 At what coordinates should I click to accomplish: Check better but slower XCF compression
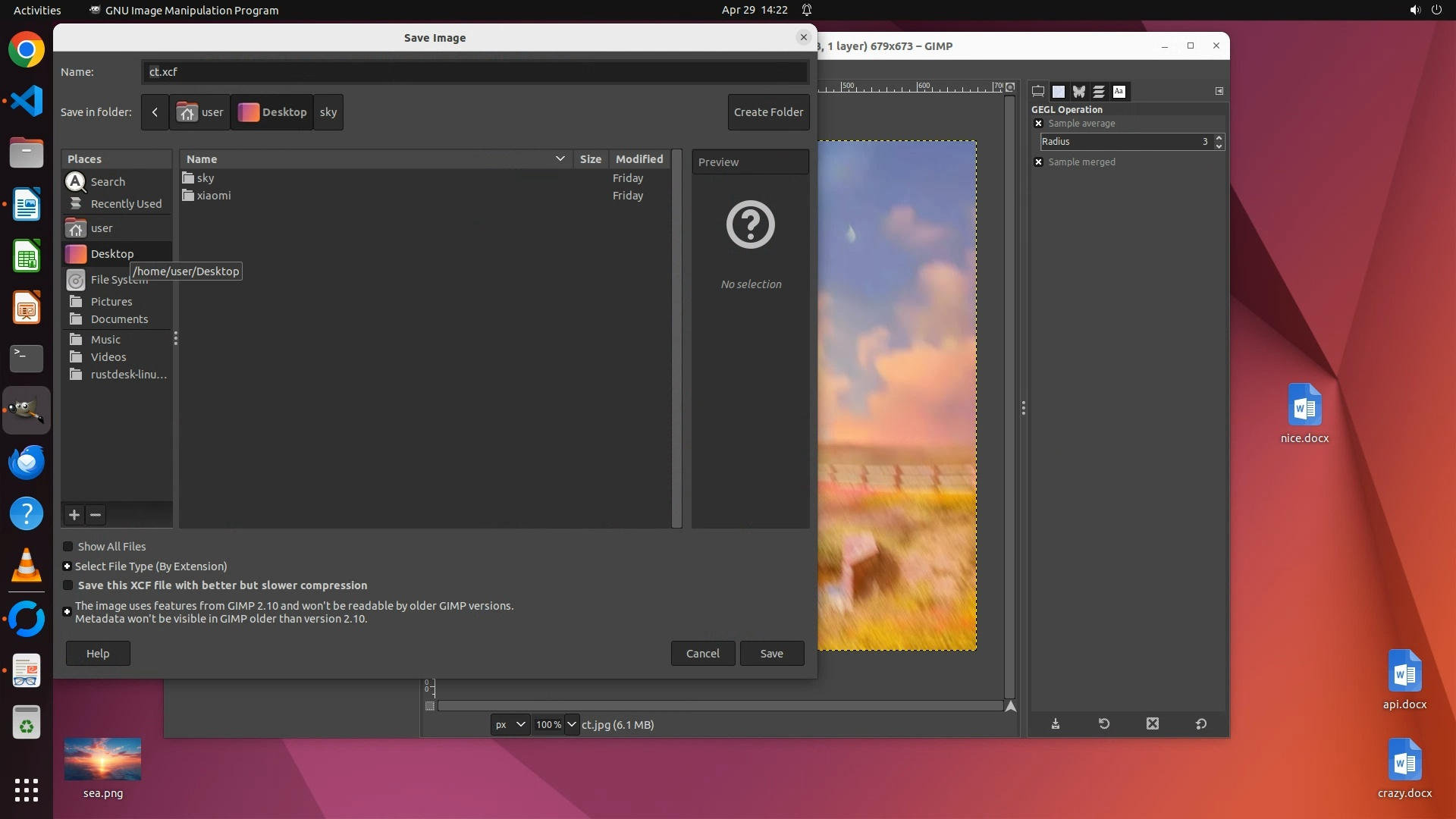tap(68, 585)
